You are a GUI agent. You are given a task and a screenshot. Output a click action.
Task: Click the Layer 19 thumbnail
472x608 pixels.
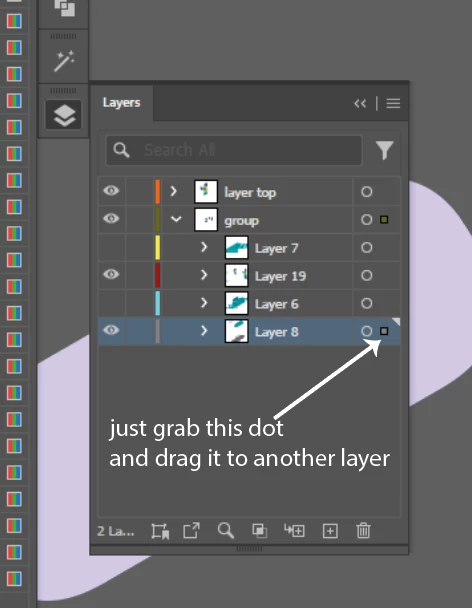[237, 276]
